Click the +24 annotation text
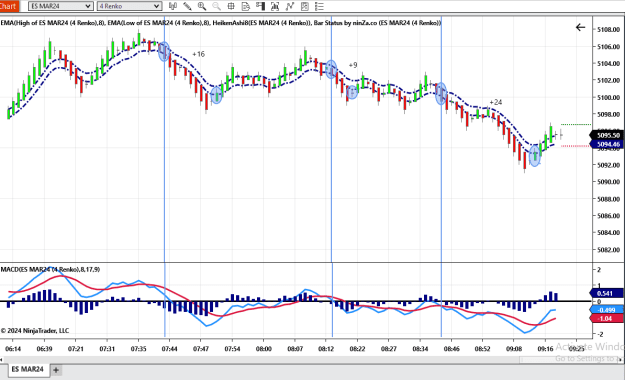Viewport: 625px width, 380px height. point(495,102)
